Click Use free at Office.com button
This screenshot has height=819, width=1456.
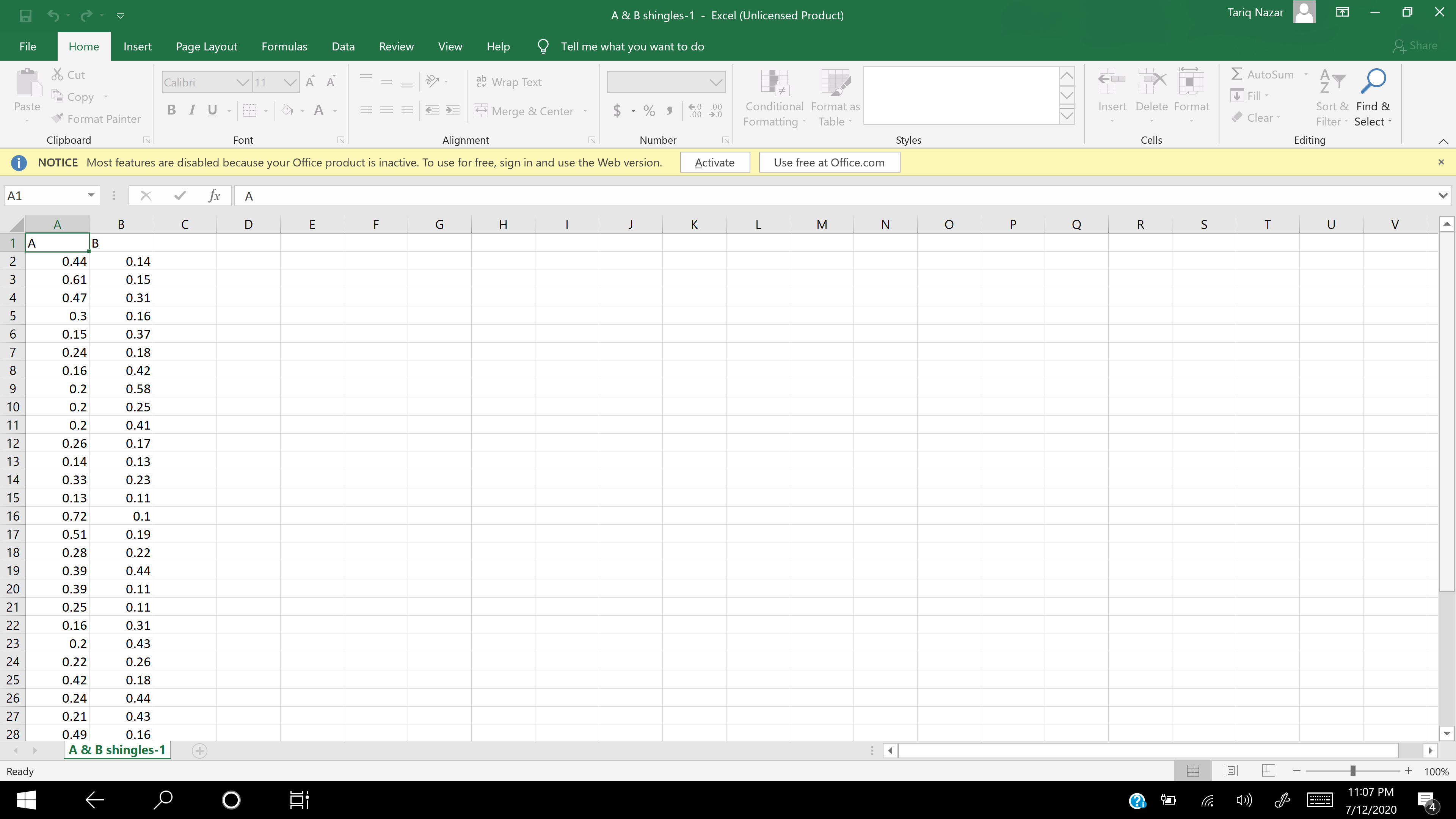tap(828, 162)
